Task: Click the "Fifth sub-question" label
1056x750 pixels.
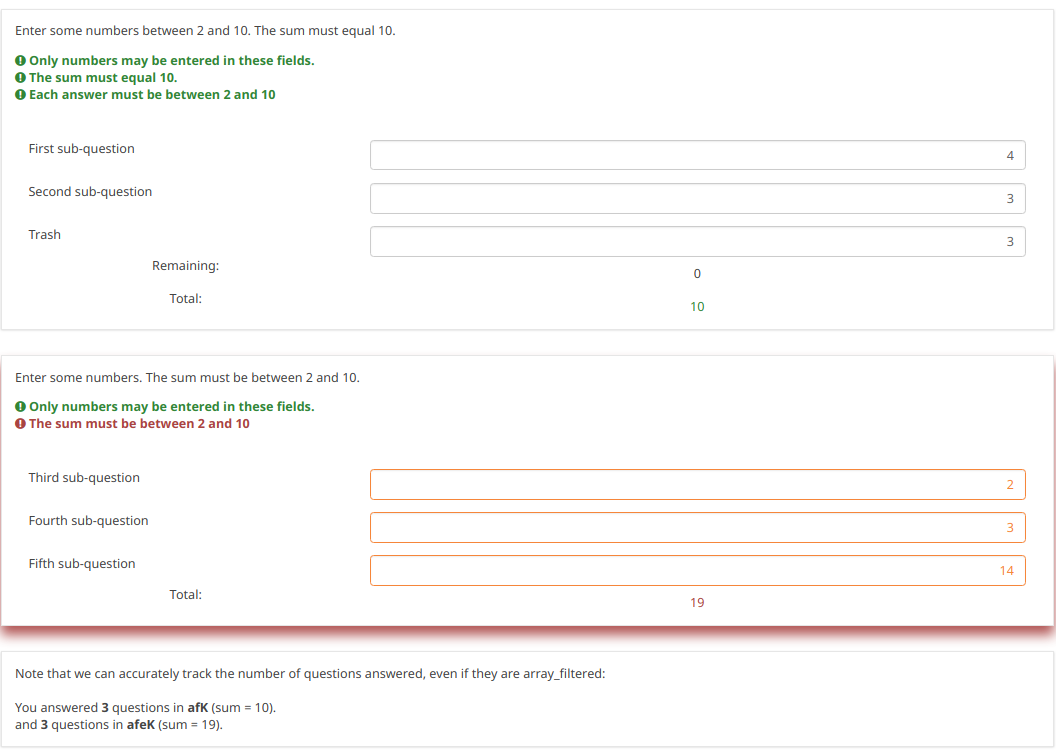Action: coord(82,564)
